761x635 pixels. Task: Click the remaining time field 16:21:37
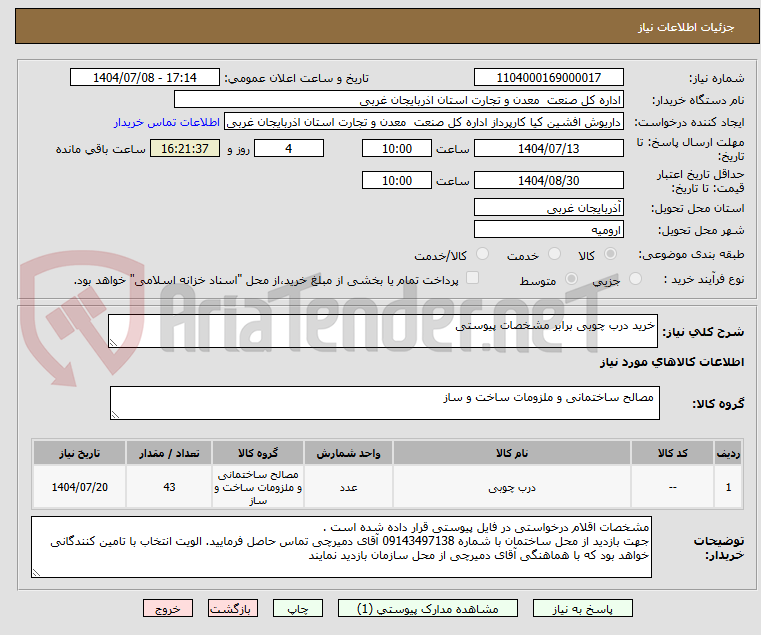tap(185, 149)
